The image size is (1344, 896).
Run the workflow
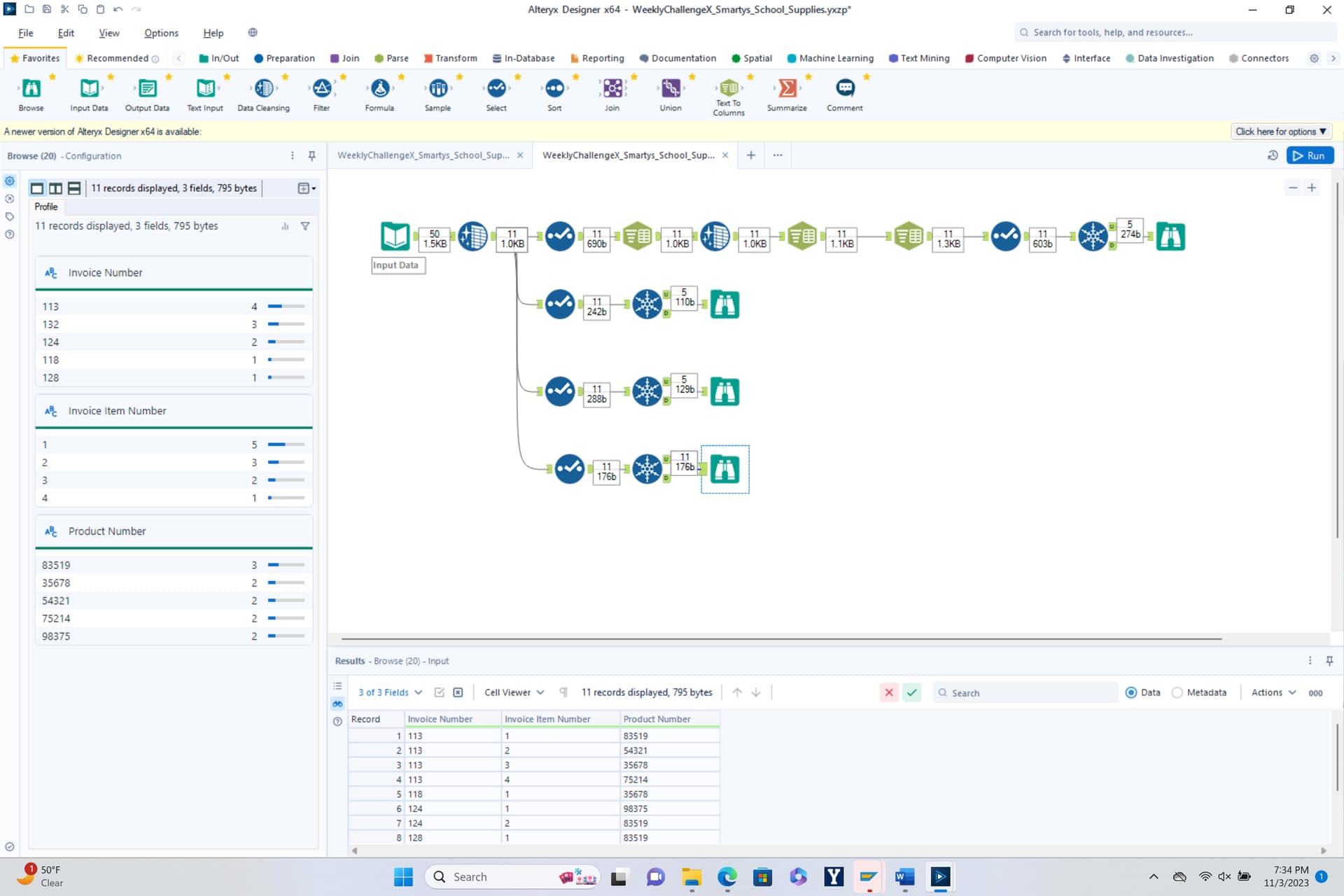pos(1310,155)
